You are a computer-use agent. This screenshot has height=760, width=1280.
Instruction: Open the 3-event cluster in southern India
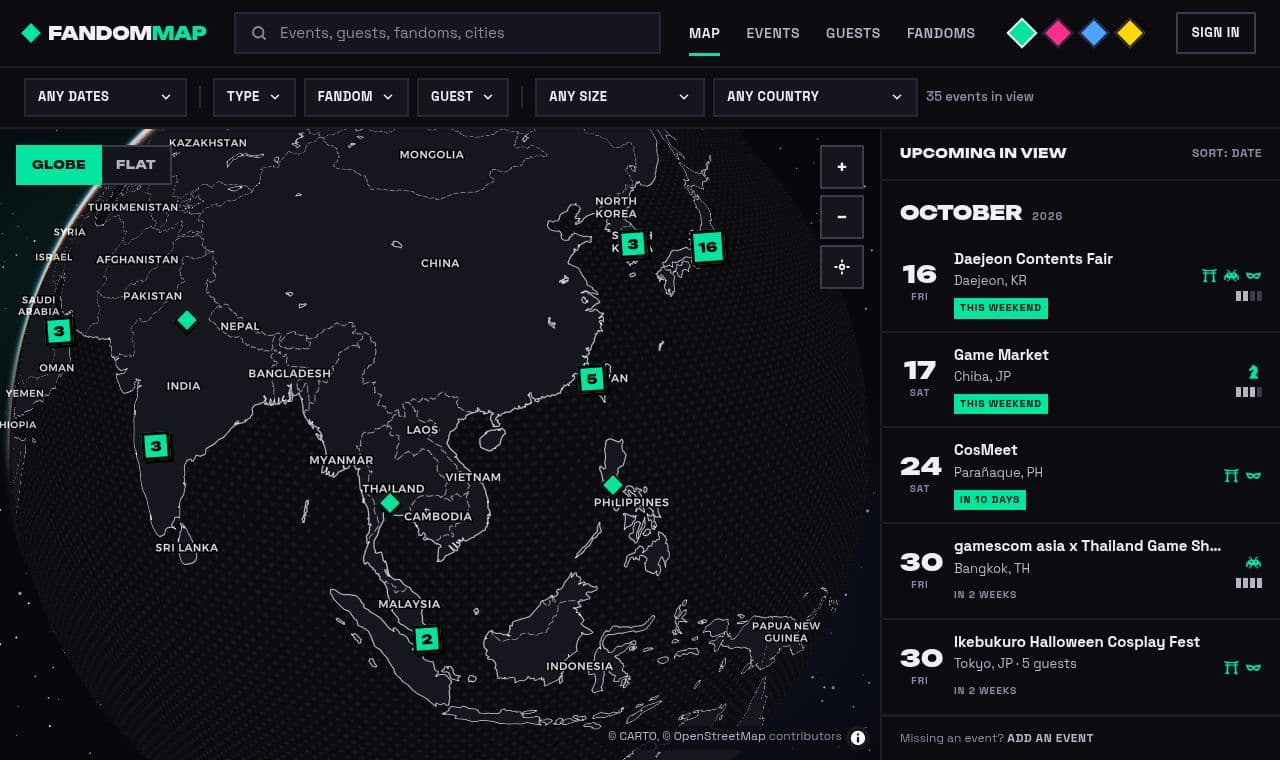[x=155, y=446]
